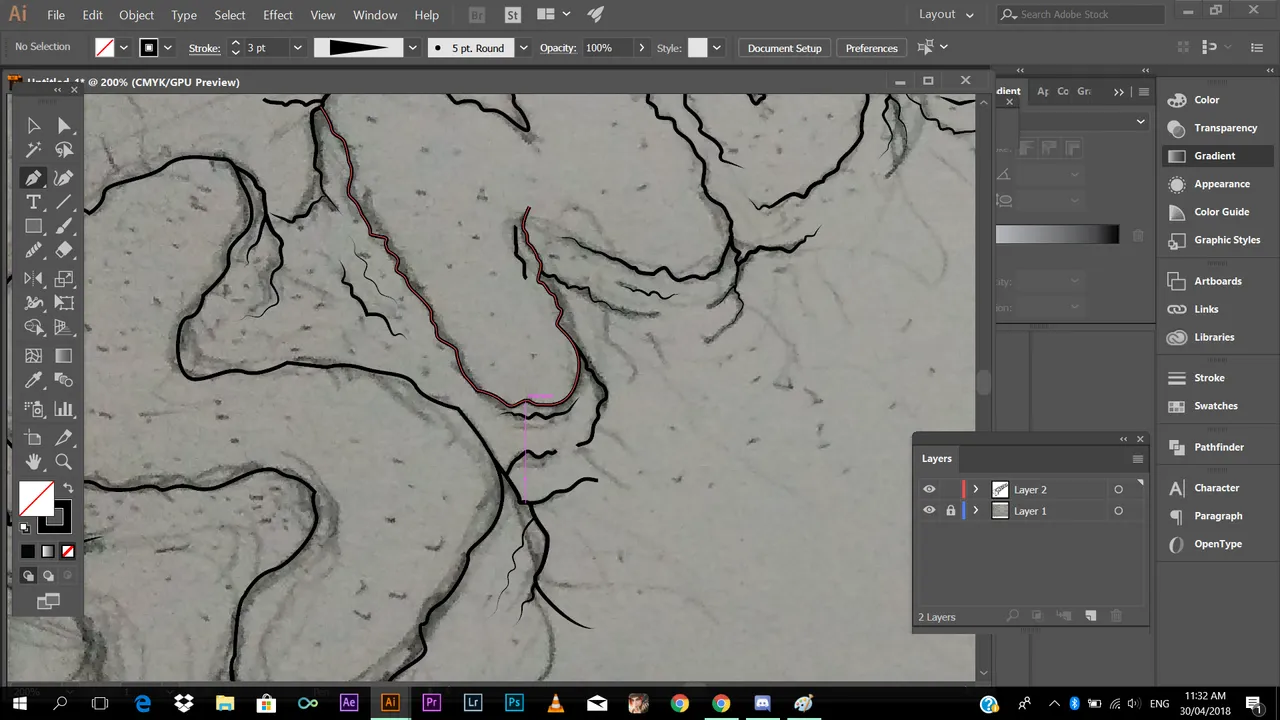Switch to Draw Behind mode
1280x720 pixels.
[x=48, y=576]
